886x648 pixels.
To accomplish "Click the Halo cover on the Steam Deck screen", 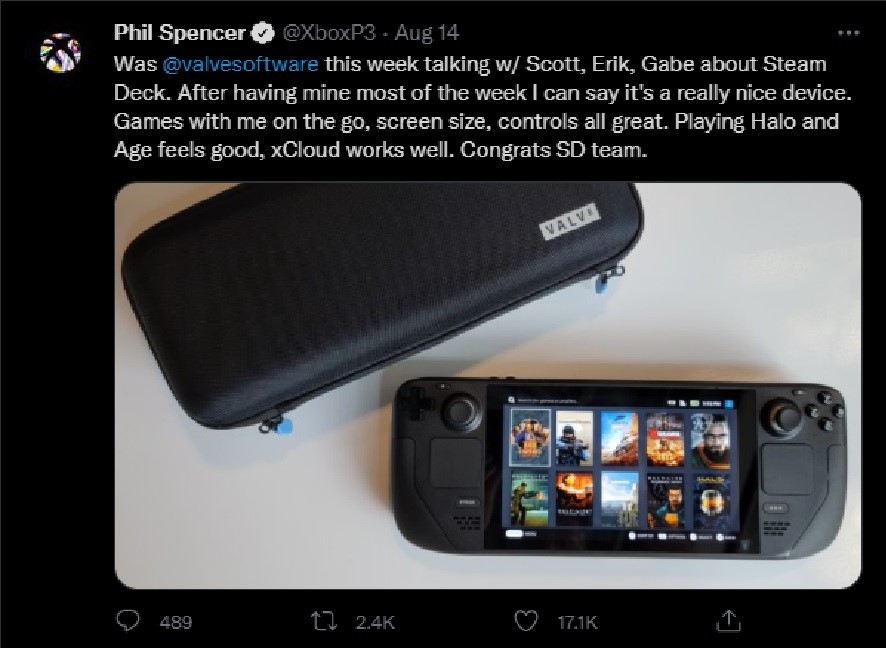I will tap(712, 502).
